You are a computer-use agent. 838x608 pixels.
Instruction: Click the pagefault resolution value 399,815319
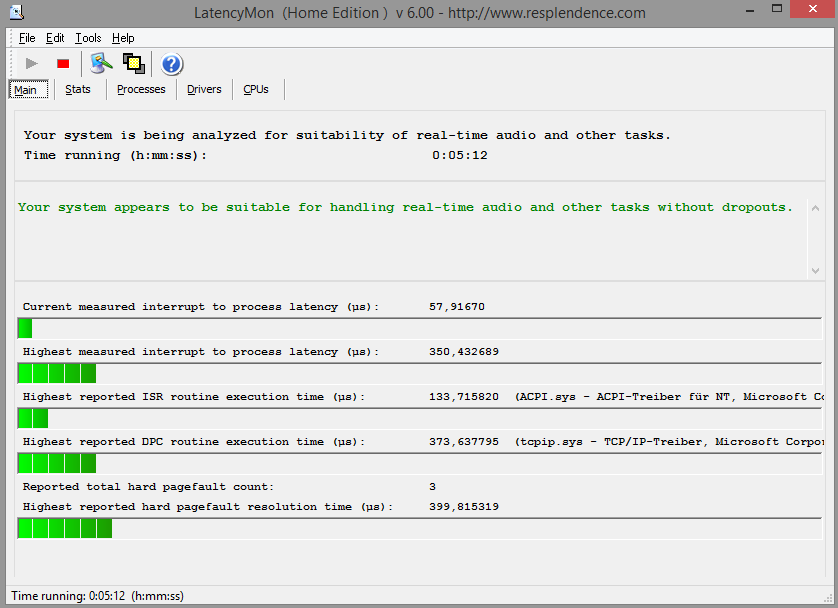click(464, 506)
